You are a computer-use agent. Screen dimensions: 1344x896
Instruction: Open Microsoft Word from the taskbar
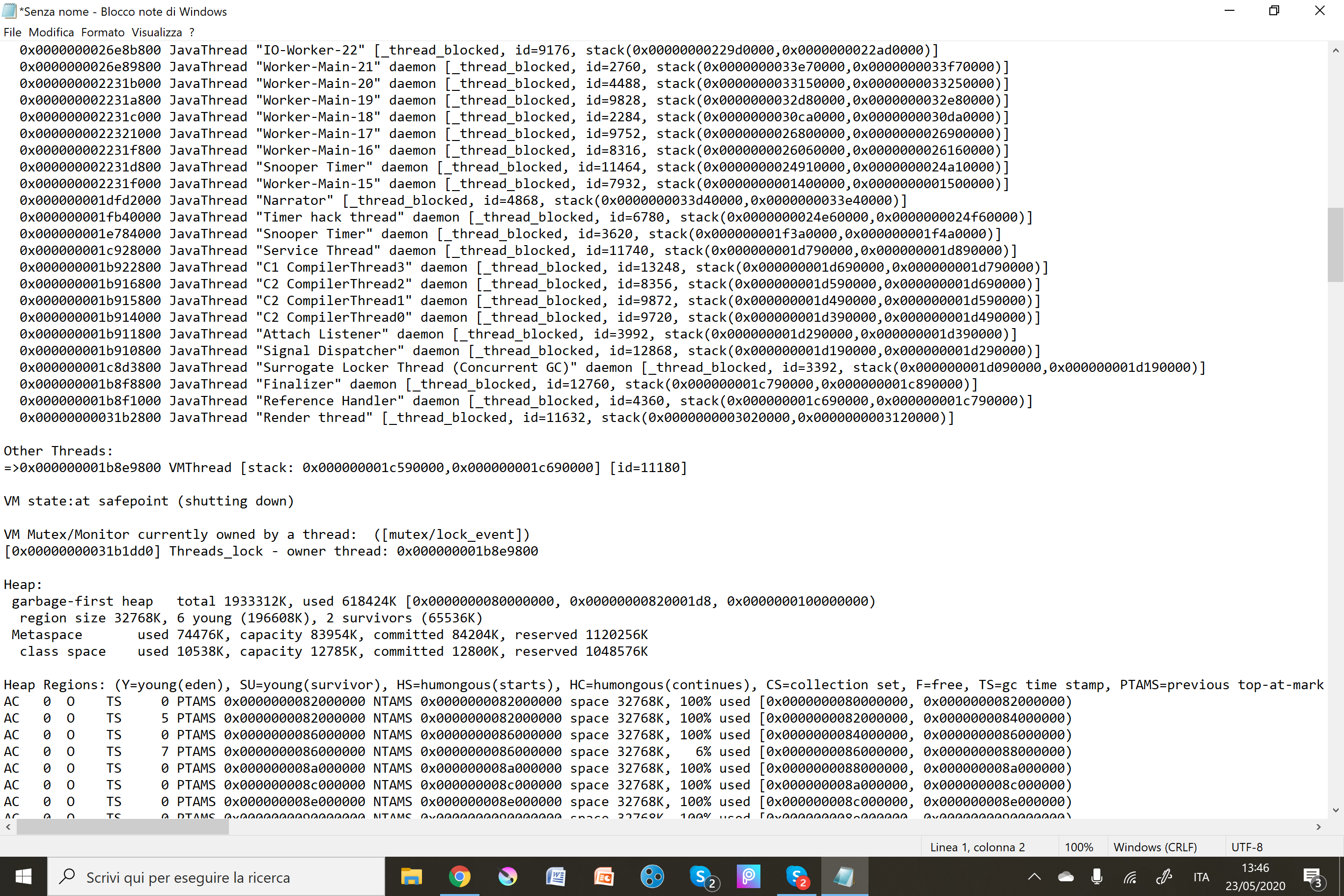point(556,876)
